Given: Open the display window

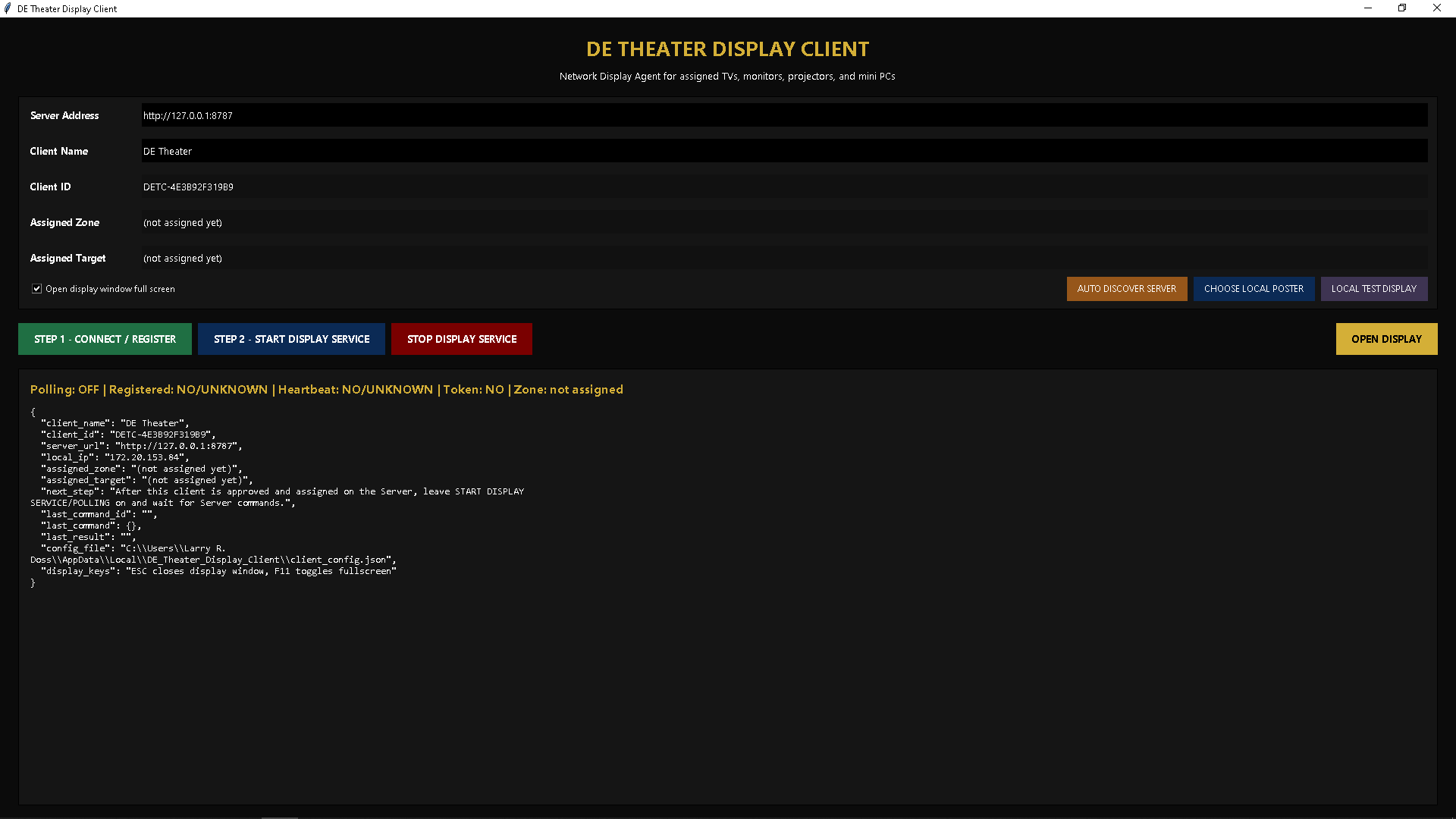Looking at the screenshot, I should coord(1386,339).
